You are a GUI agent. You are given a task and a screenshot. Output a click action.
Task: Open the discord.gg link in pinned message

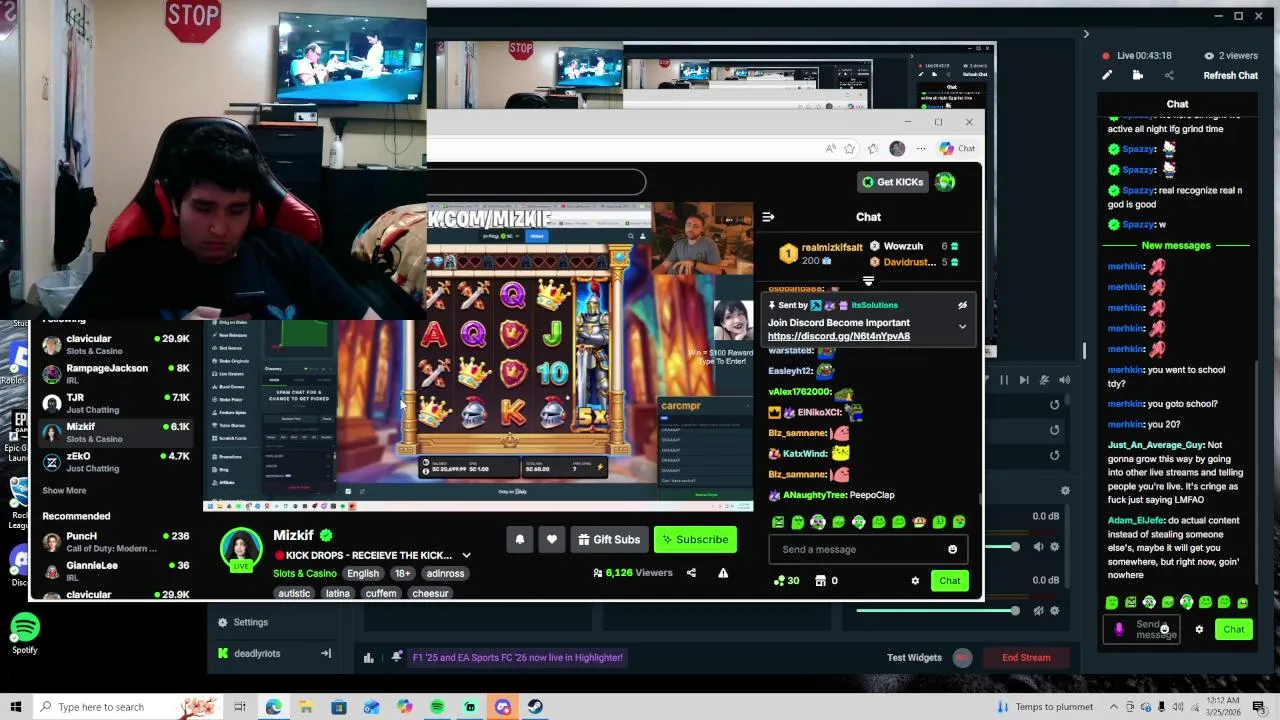839,336
